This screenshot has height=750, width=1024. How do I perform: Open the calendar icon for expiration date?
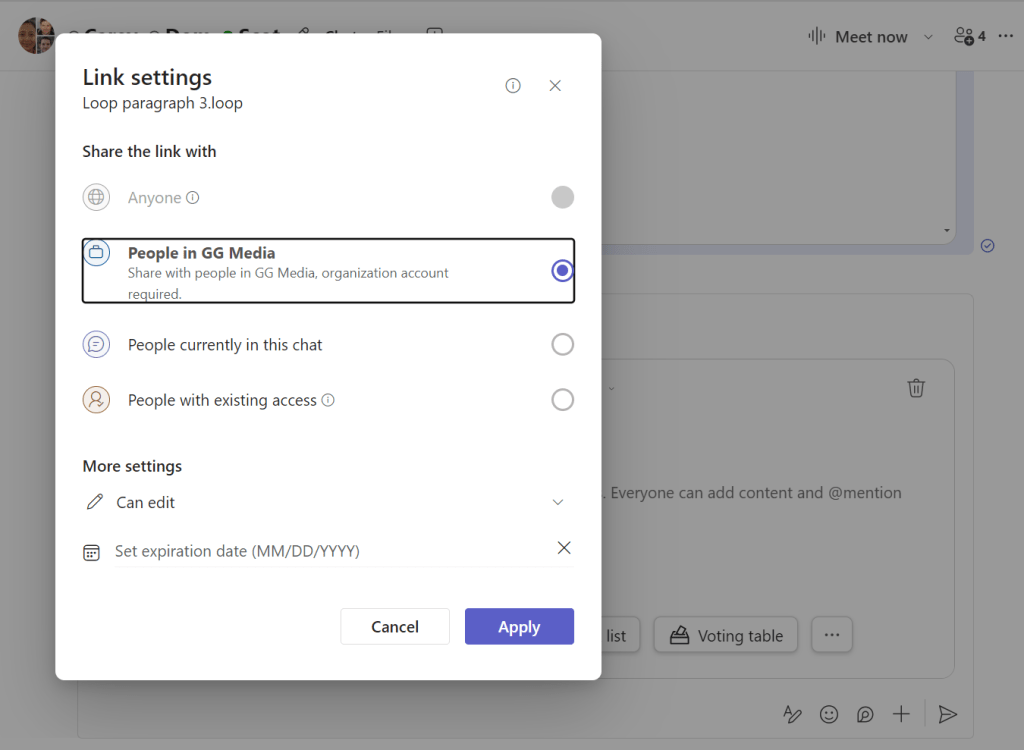coord(91,552)
